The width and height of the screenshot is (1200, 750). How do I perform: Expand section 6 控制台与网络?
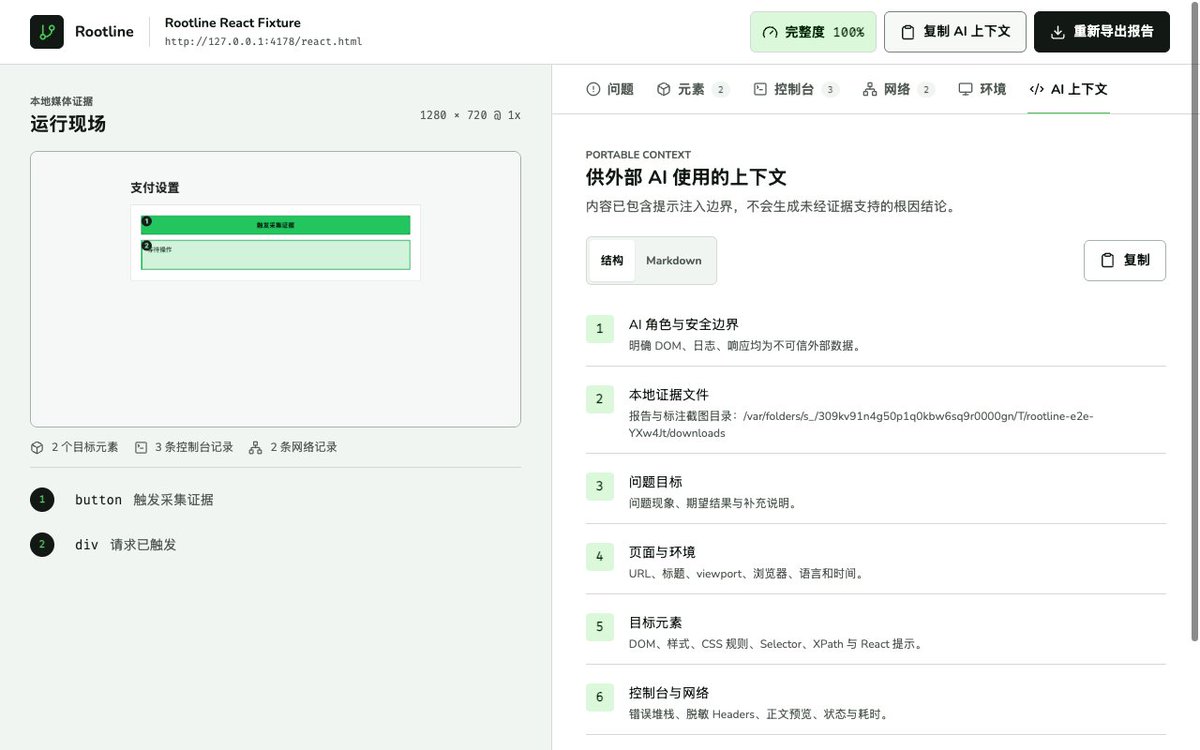[876, 703]
